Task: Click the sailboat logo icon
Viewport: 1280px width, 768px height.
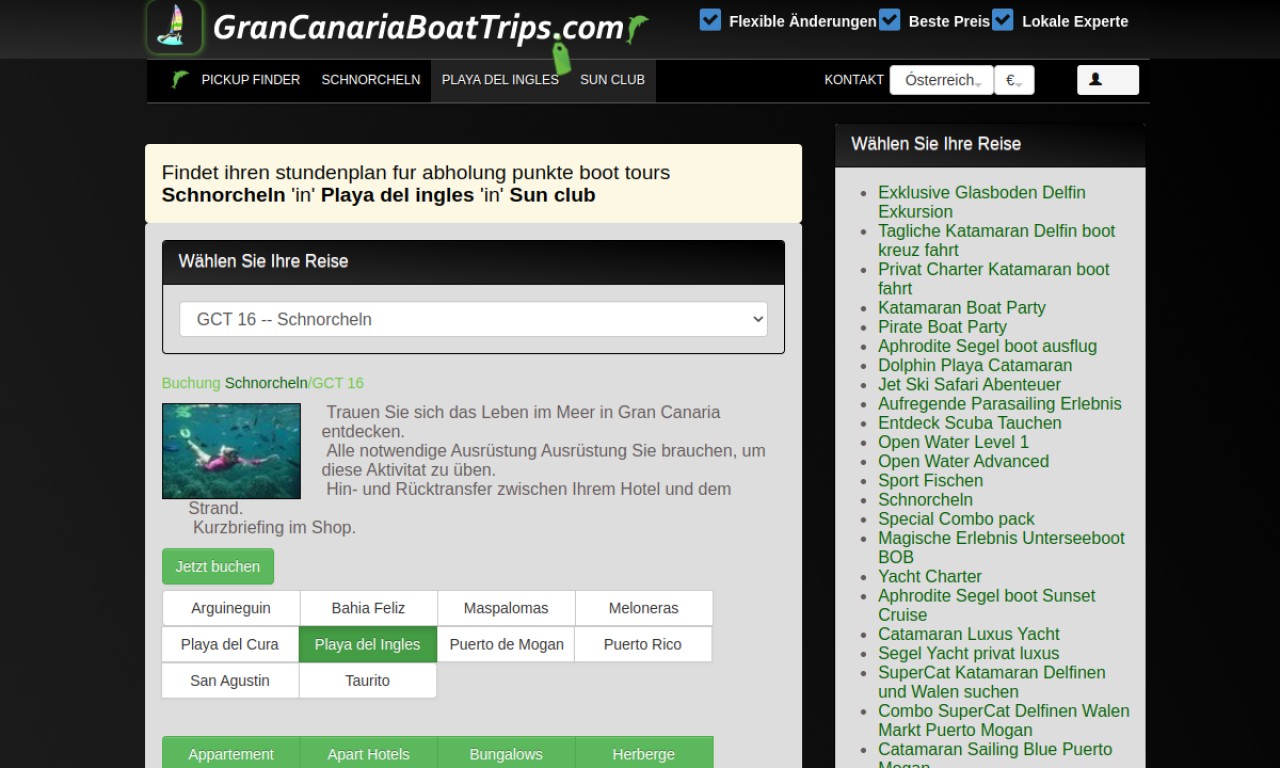Action: [174, 26]
